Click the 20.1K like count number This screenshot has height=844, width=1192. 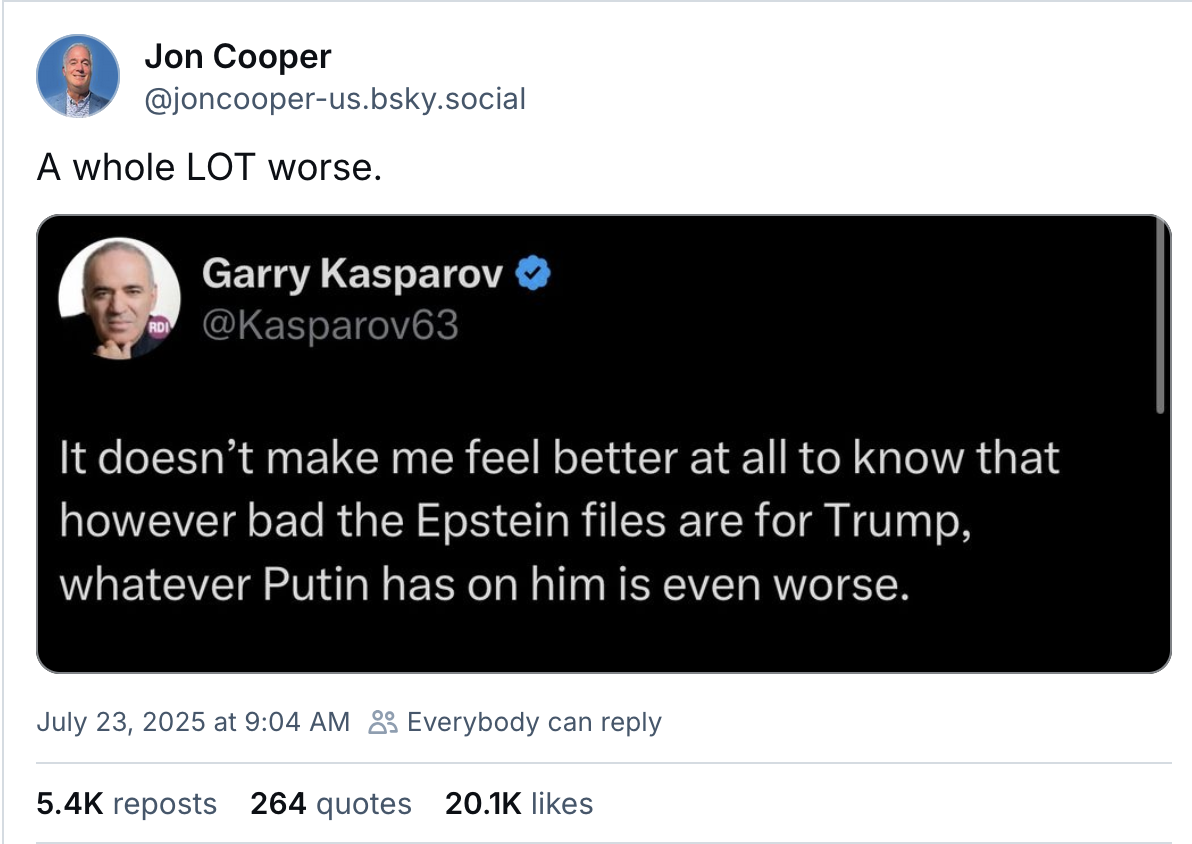(483, 804)
